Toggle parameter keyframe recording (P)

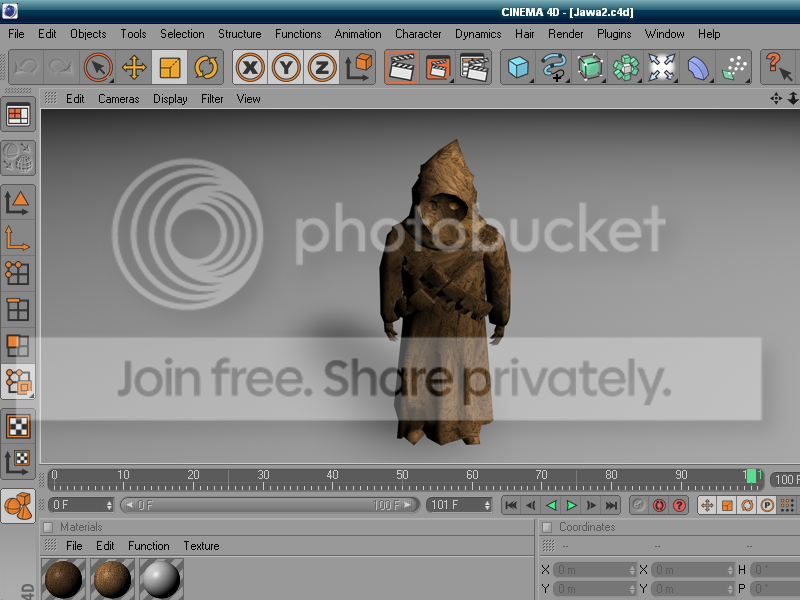pos(767,505)
